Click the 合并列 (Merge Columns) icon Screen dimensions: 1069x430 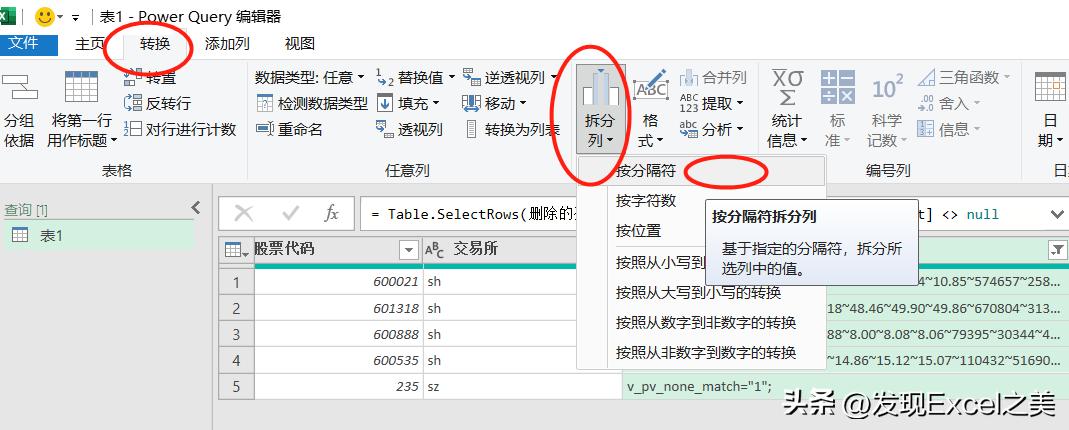pos(689,77)
